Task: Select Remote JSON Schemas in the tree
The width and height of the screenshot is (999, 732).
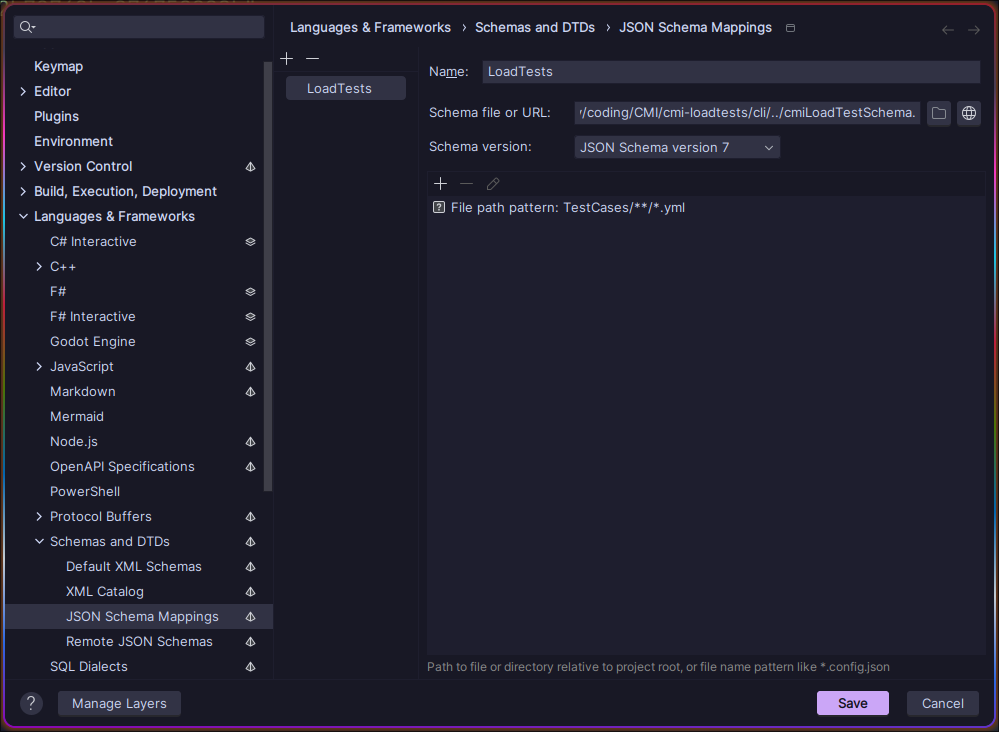Action: [x=139, y=642]
